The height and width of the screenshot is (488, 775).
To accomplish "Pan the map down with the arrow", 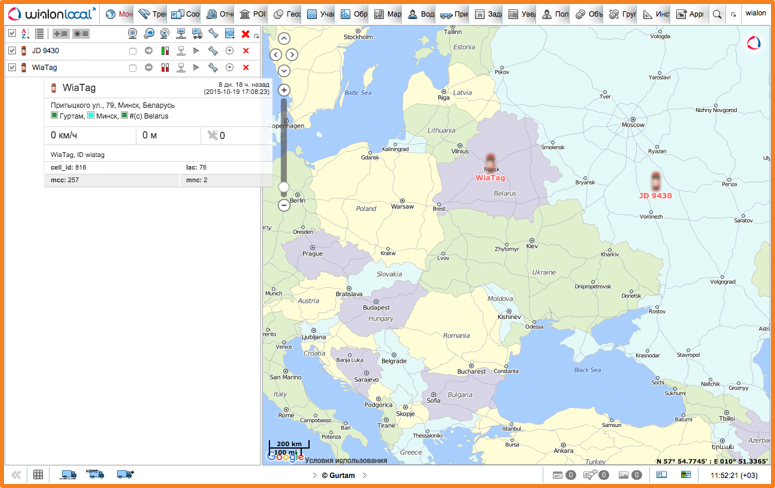I will [284, 71].
